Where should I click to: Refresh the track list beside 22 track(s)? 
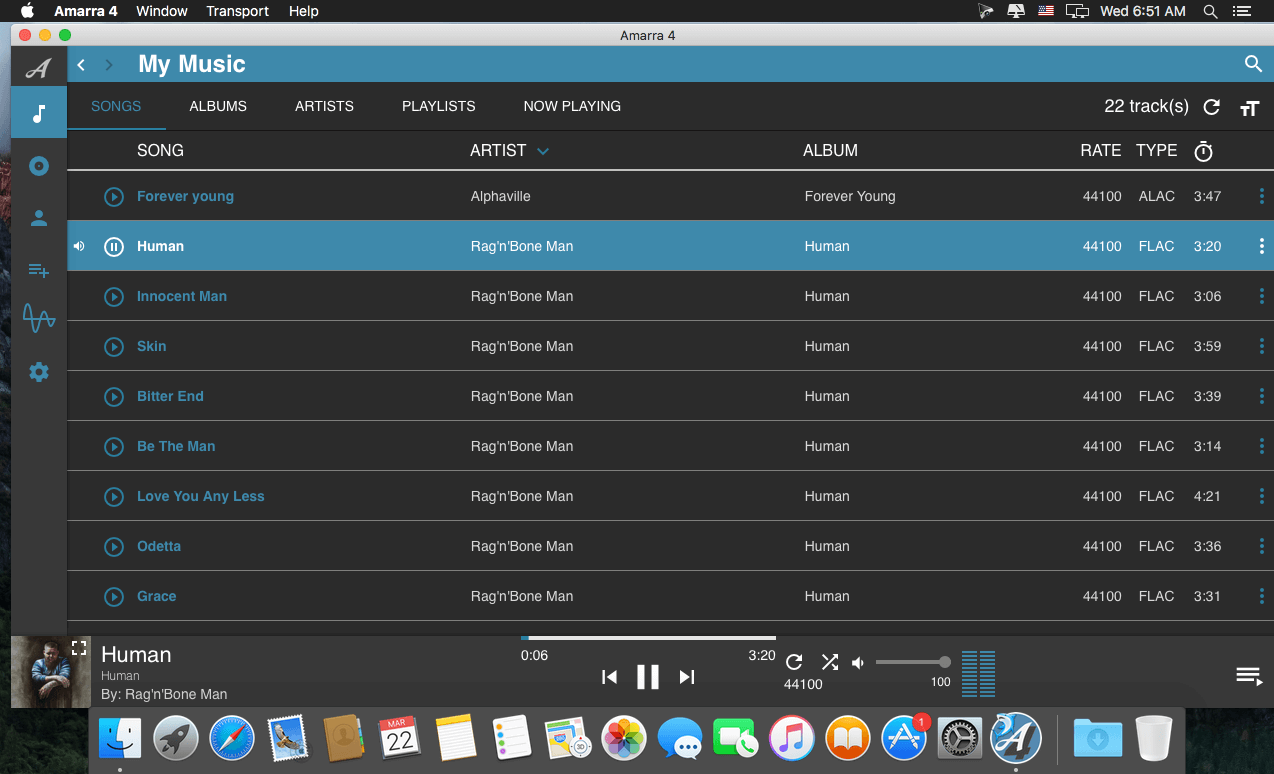click(1211, 107)
